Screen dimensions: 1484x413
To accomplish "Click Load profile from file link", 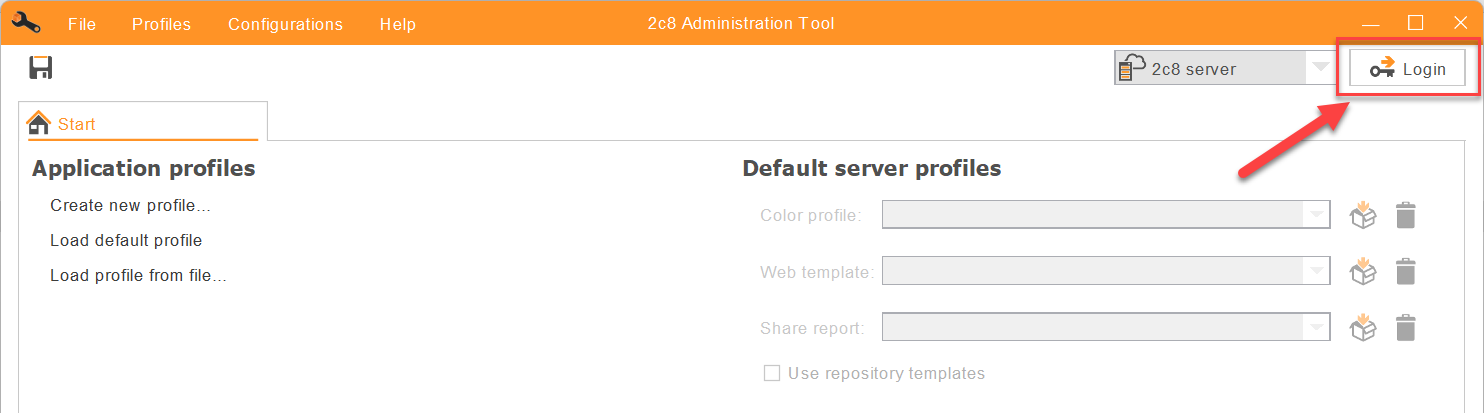I will 138,275.
